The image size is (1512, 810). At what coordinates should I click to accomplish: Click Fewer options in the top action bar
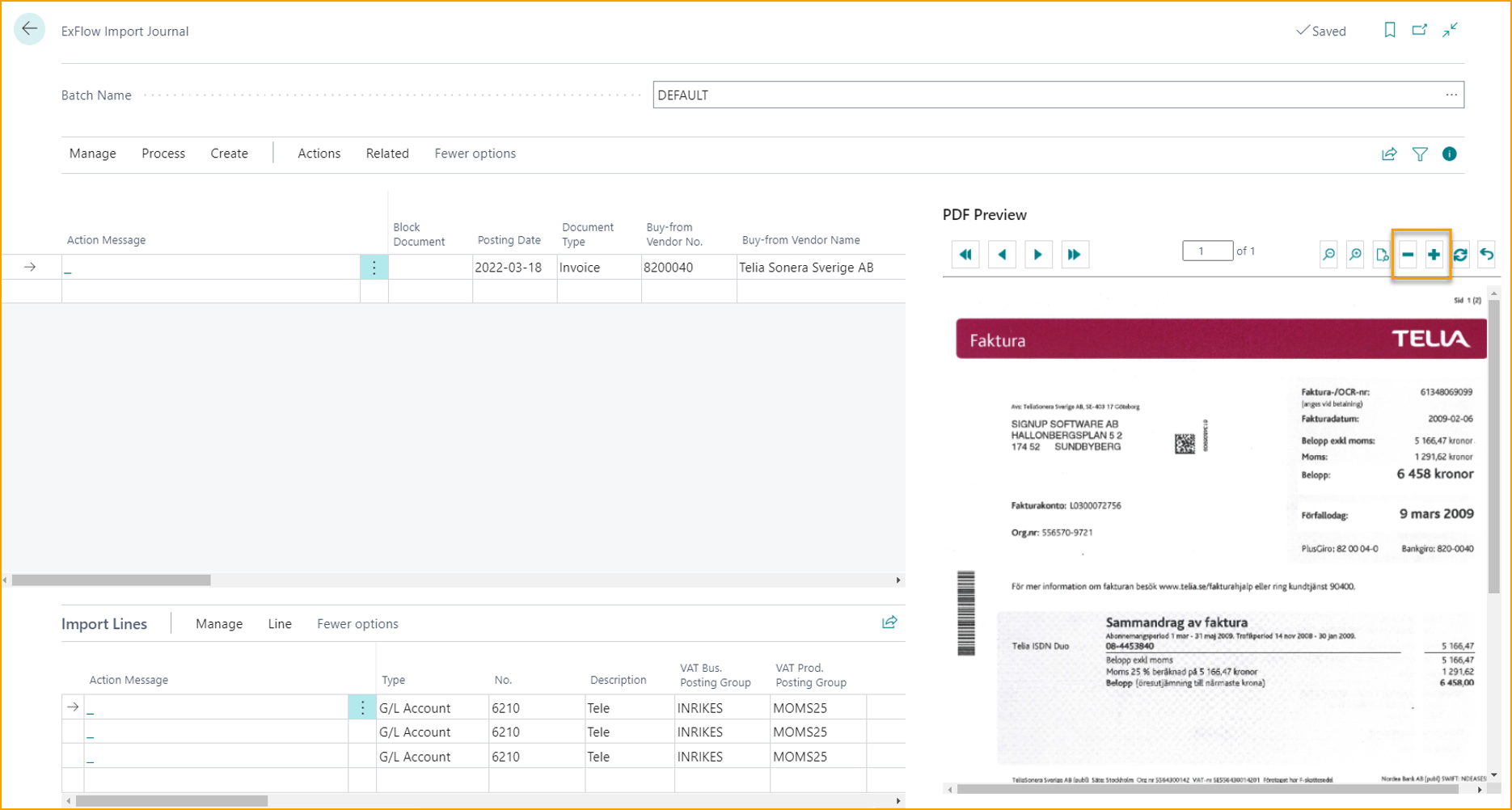click(x=475, y=154)
